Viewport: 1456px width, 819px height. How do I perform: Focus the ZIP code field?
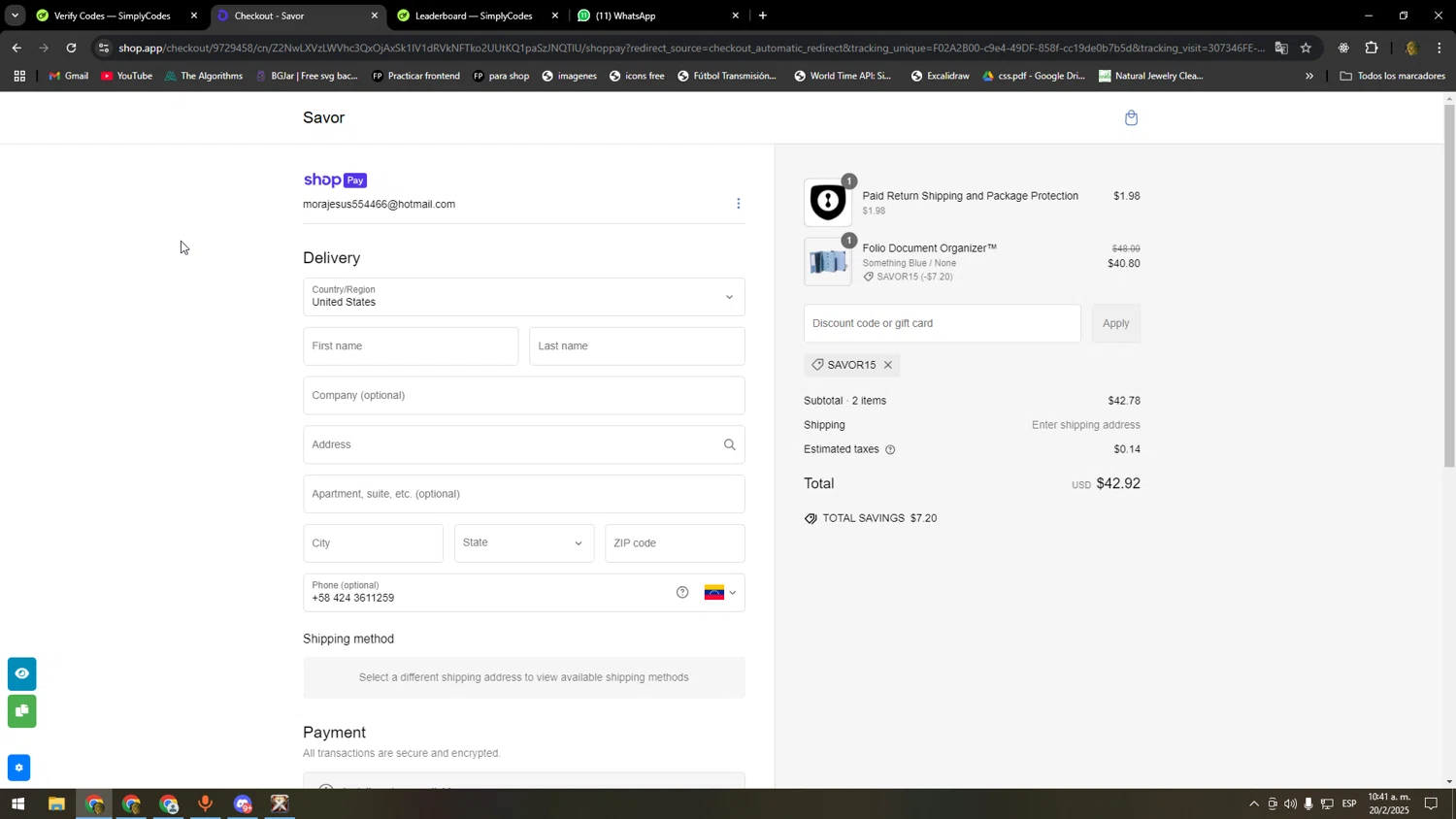tap(675, 543)
